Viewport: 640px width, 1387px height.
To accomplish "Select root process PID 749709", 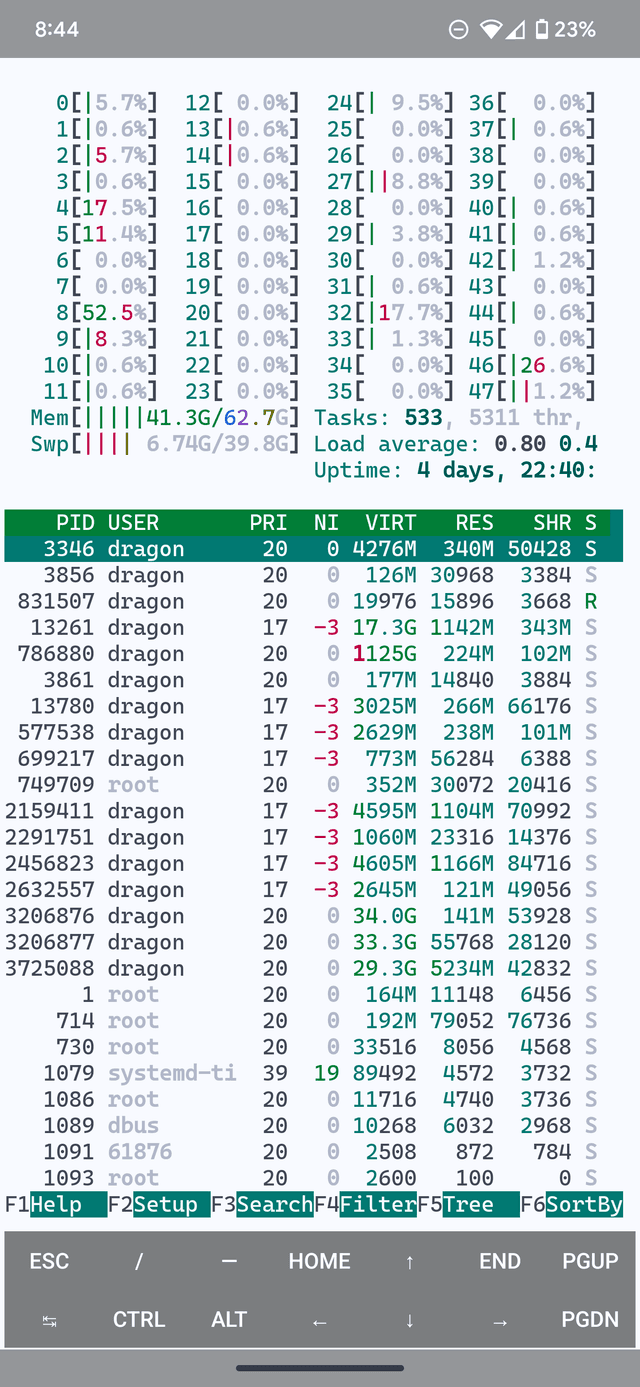I will 314,784.
